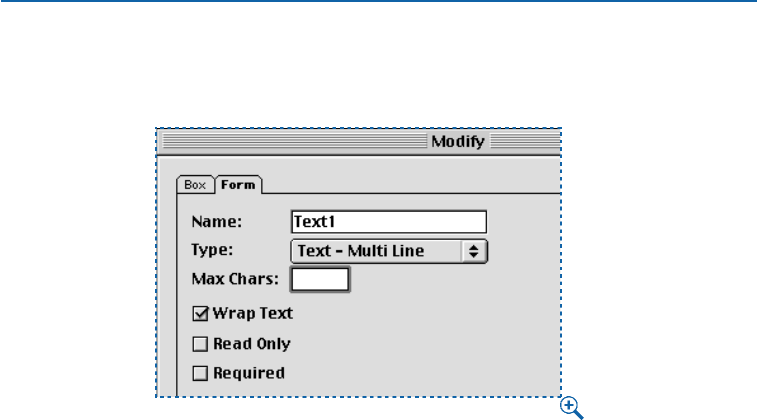Click into the Name text field

[388, 222]
